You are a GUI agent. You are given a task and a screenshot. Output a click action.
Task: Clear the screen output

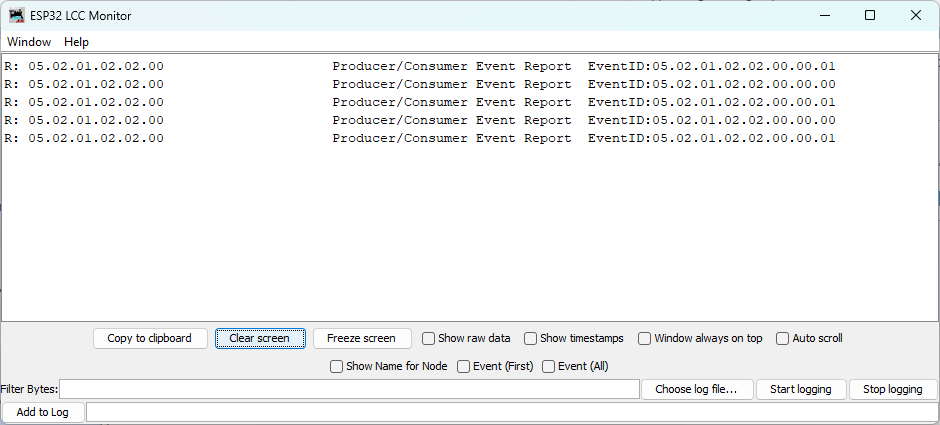[x=260, y=338]
